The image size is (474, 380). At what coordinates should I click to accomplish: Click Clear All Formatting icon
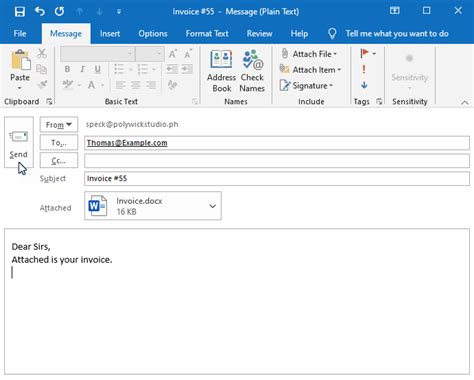[172, 85]
